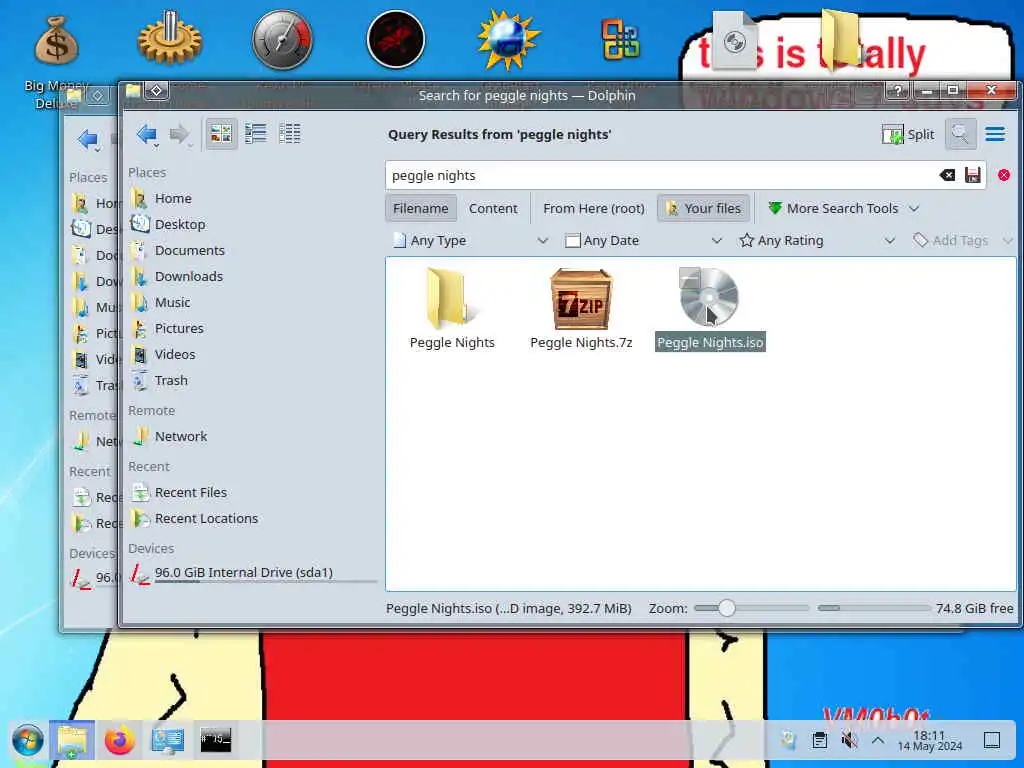Select the Peggle Nights.iso disc image
This screenshot has height=768, width=1024.
(710, 309)
